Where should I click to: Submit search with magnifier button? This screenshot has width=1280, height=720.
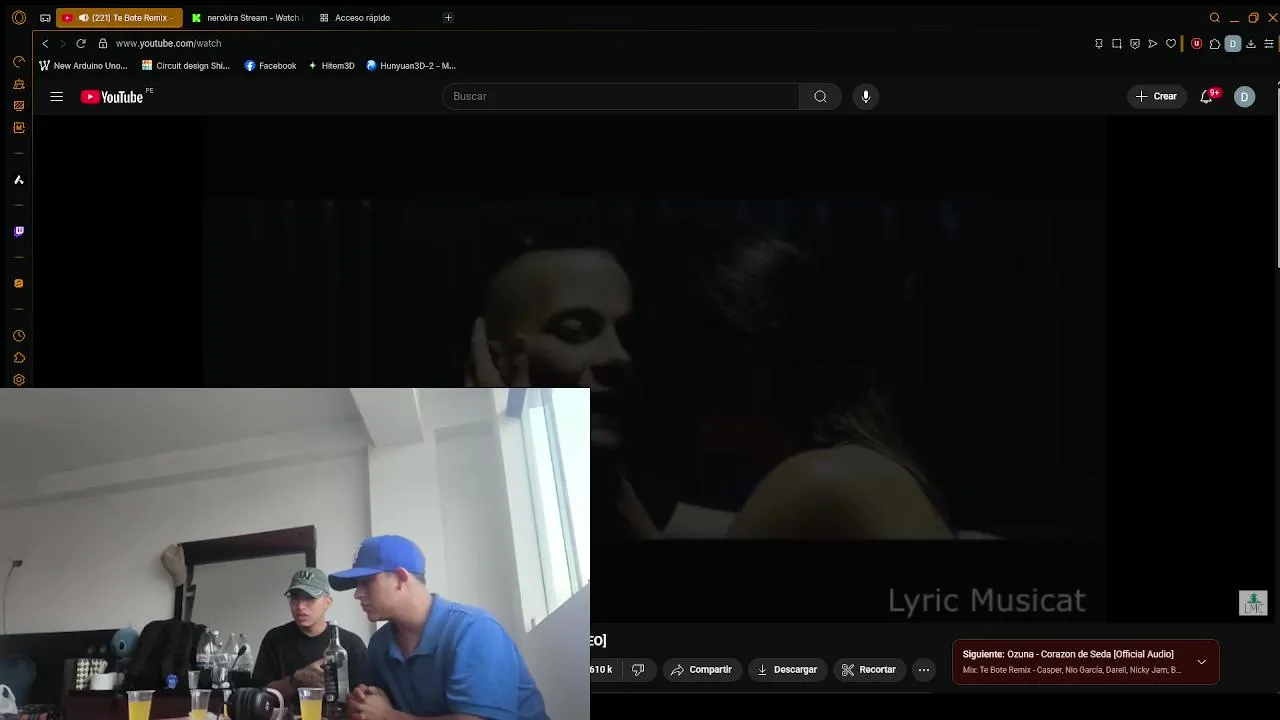coord(820,97)
